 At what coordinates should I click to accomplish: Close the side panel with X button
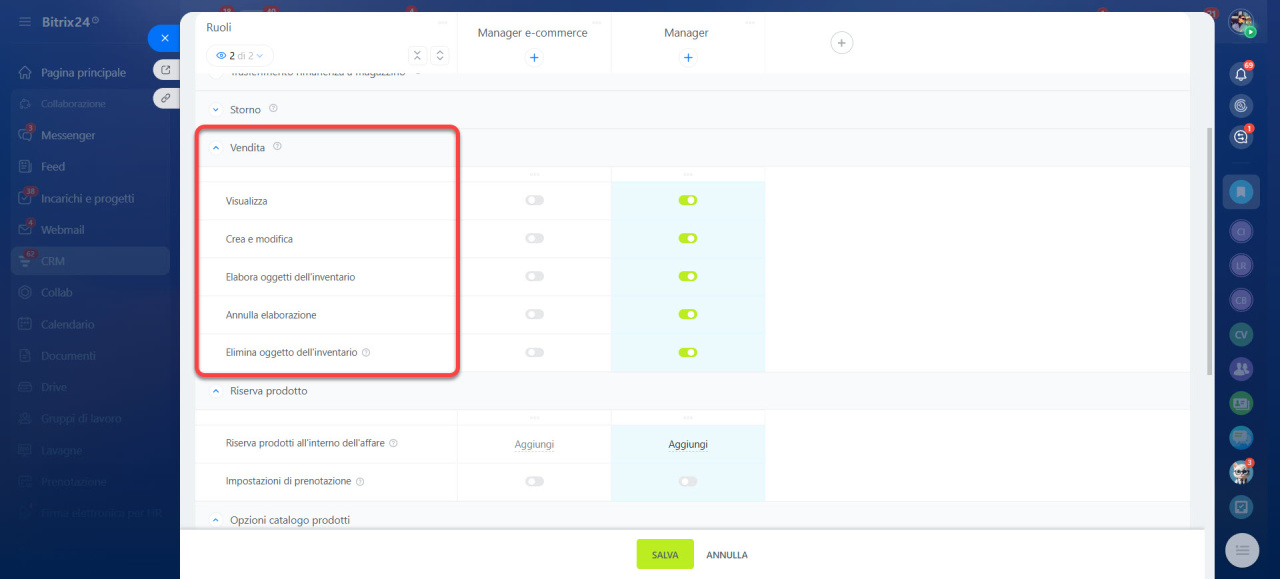(164, 38)
